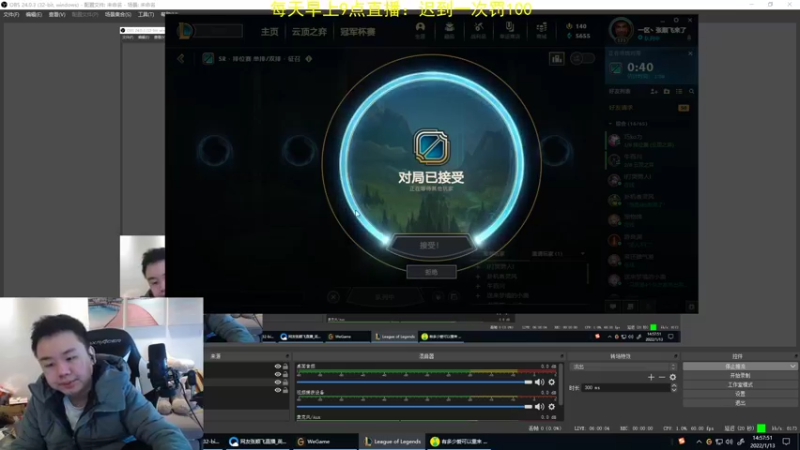
Task: Click the 设置 settings button in OBS
Action: click(x=740, y=394)
